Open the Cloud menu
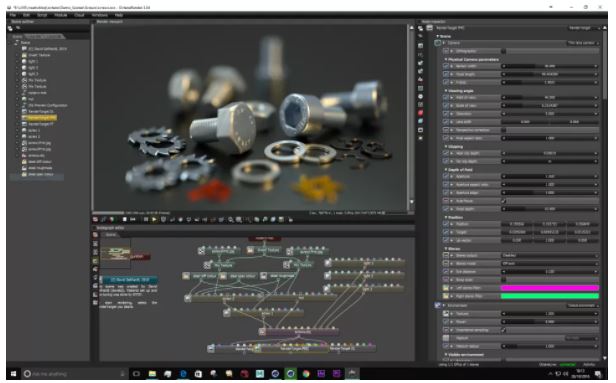The image size is (616, 383). [79, 15]
